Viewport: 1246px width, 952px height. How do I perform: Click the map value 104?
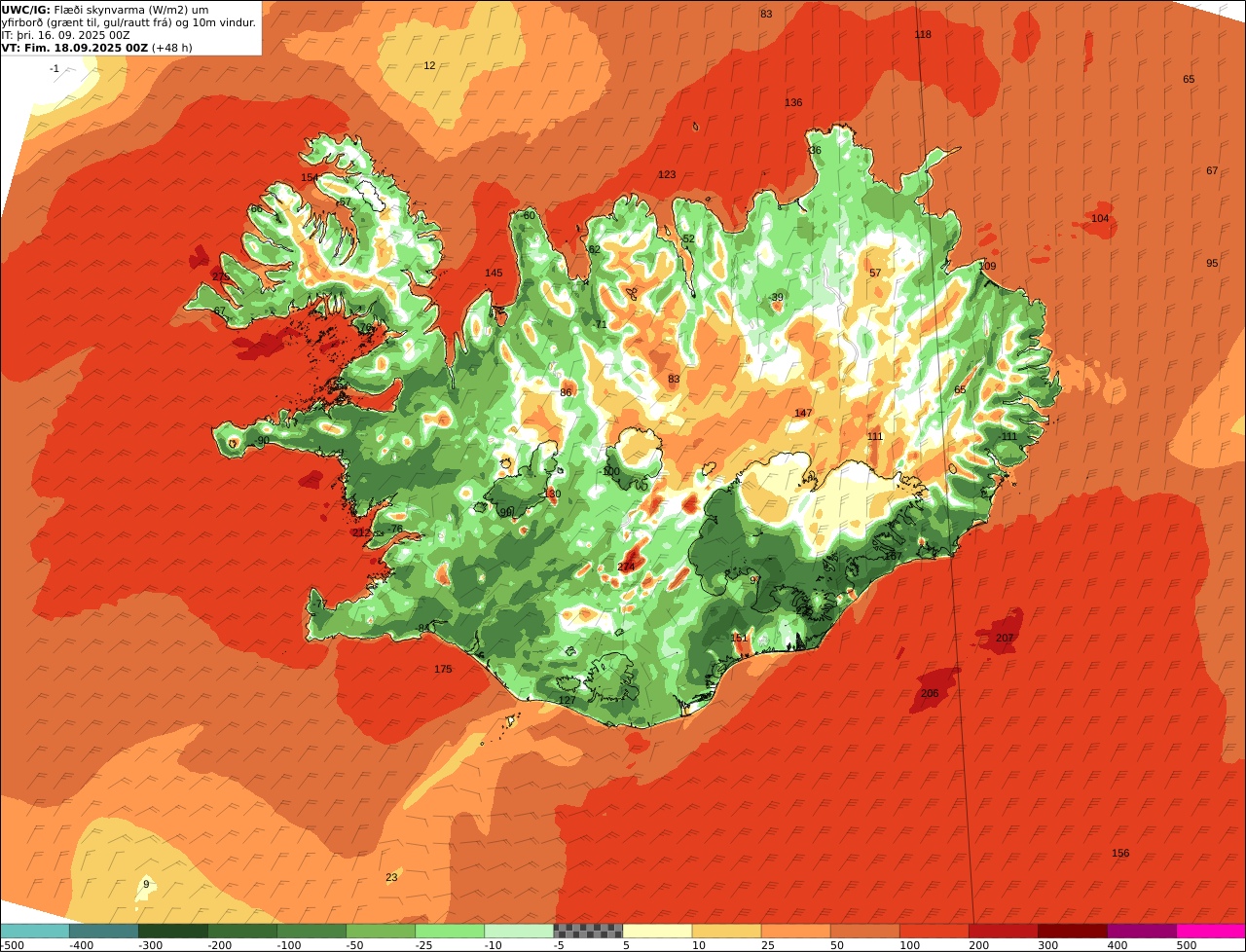[x=1100, y=219]
